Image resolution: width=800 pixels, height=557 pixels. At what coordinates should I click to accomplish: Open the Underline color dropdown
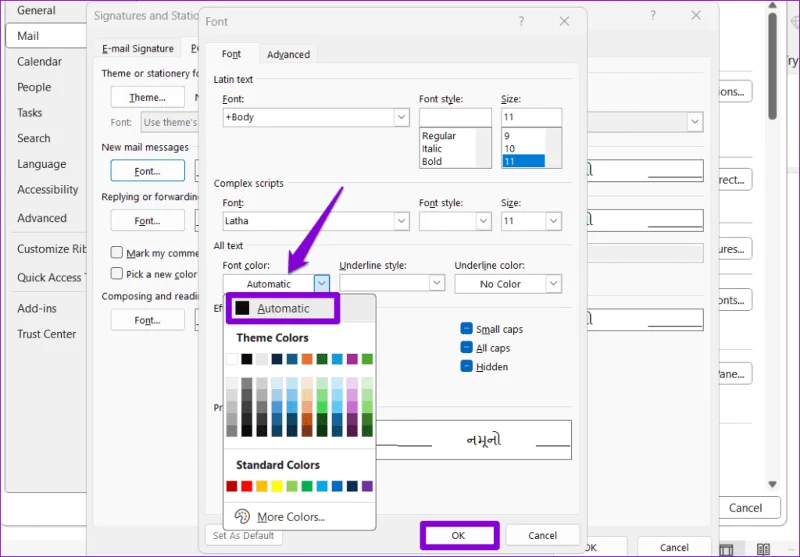click(x=508, y=284)
